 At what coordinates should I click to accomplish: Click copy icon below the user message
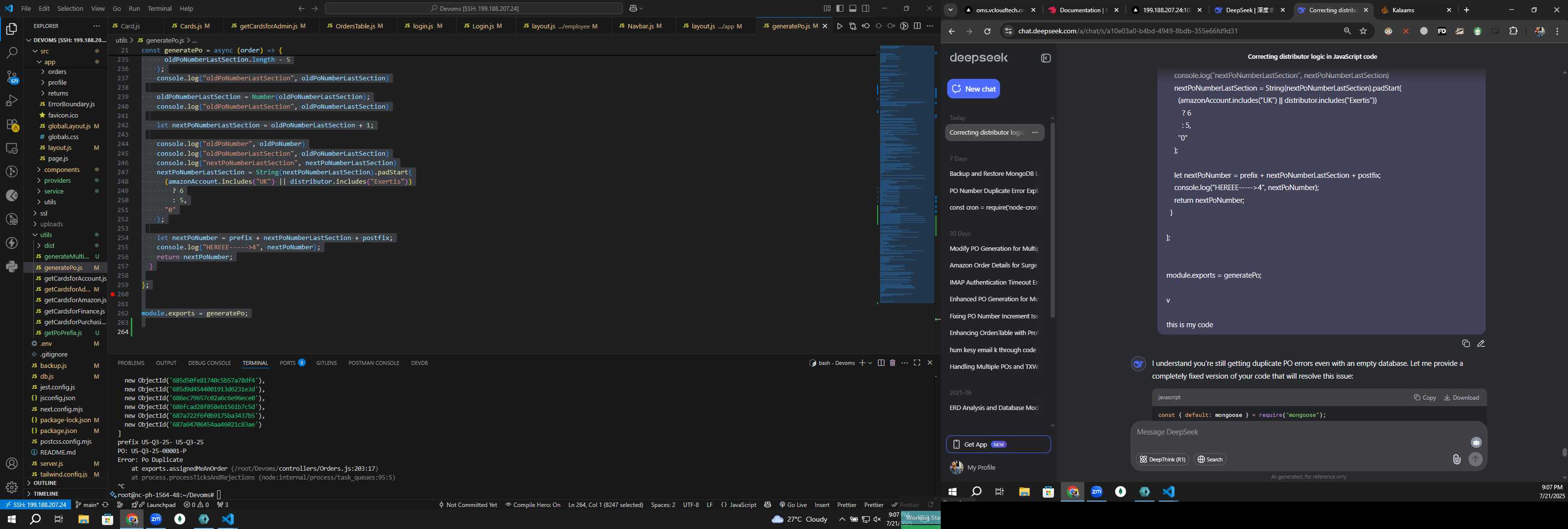pos(1466,344)
